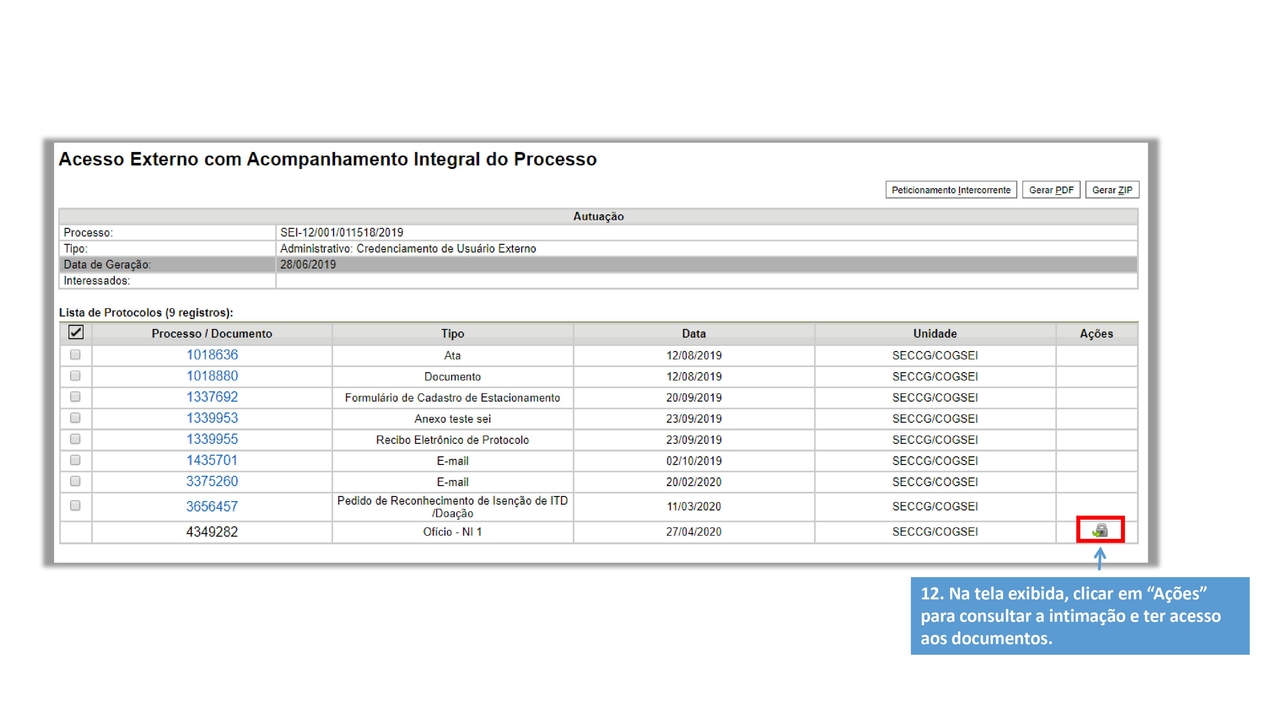
Task: Click the date 20/09/2019
Action: pos(694,398)
